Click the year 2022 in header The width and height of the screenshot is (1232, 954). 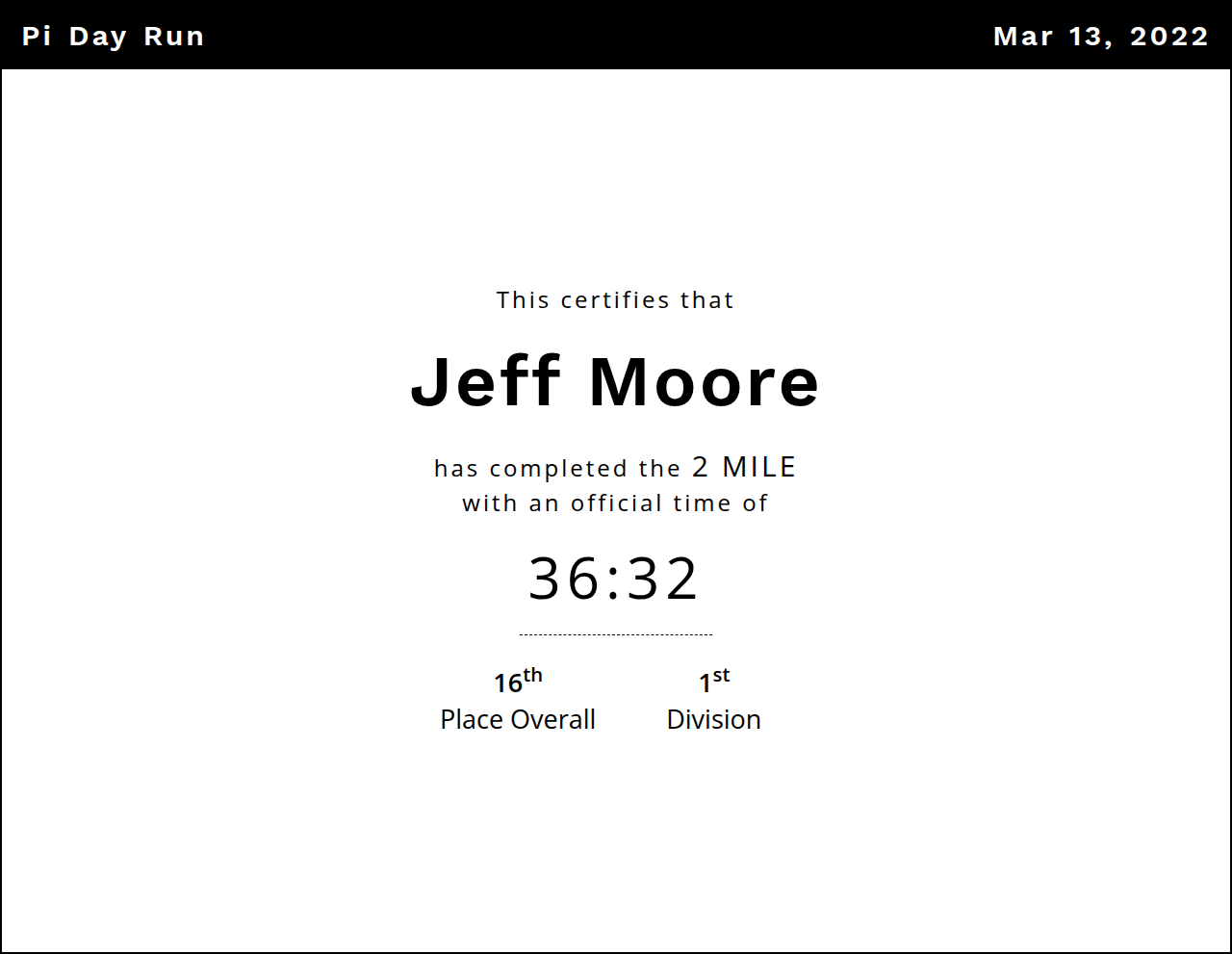[1169, 37]
